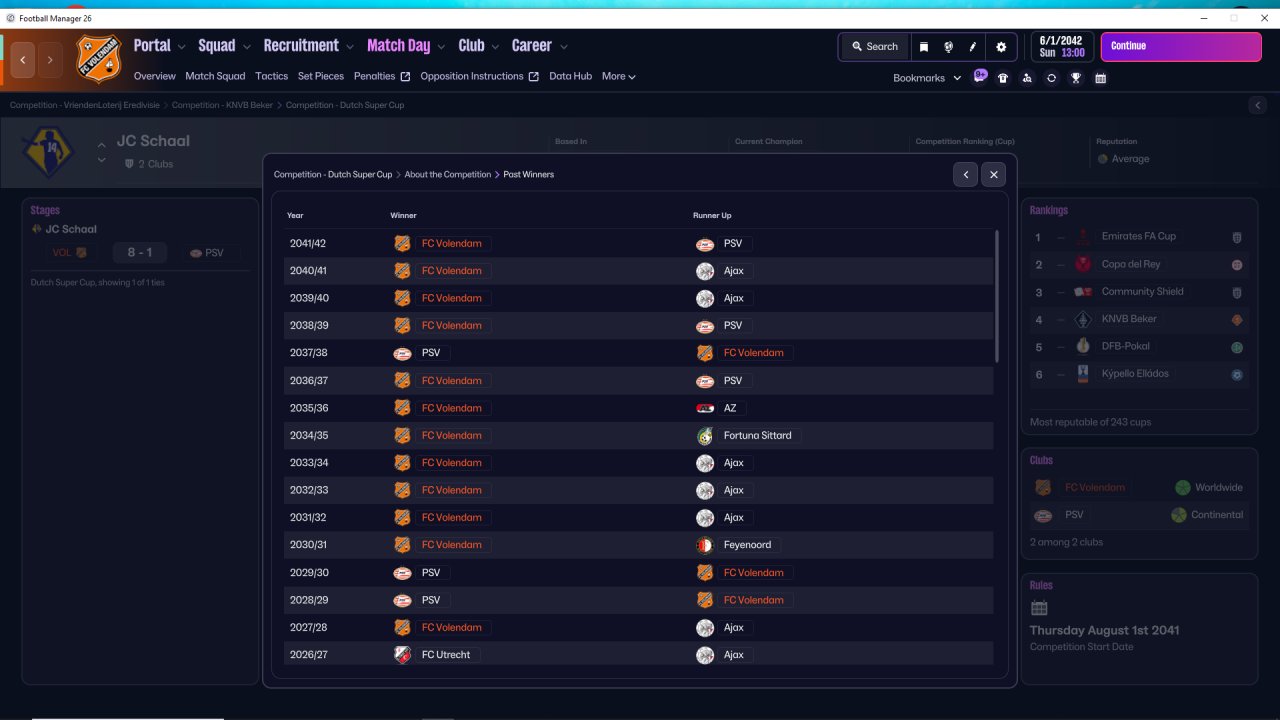Click the PSV winner badge in 2037/38 row
Screen dimensions: 1280x720
tap(403, 353)
